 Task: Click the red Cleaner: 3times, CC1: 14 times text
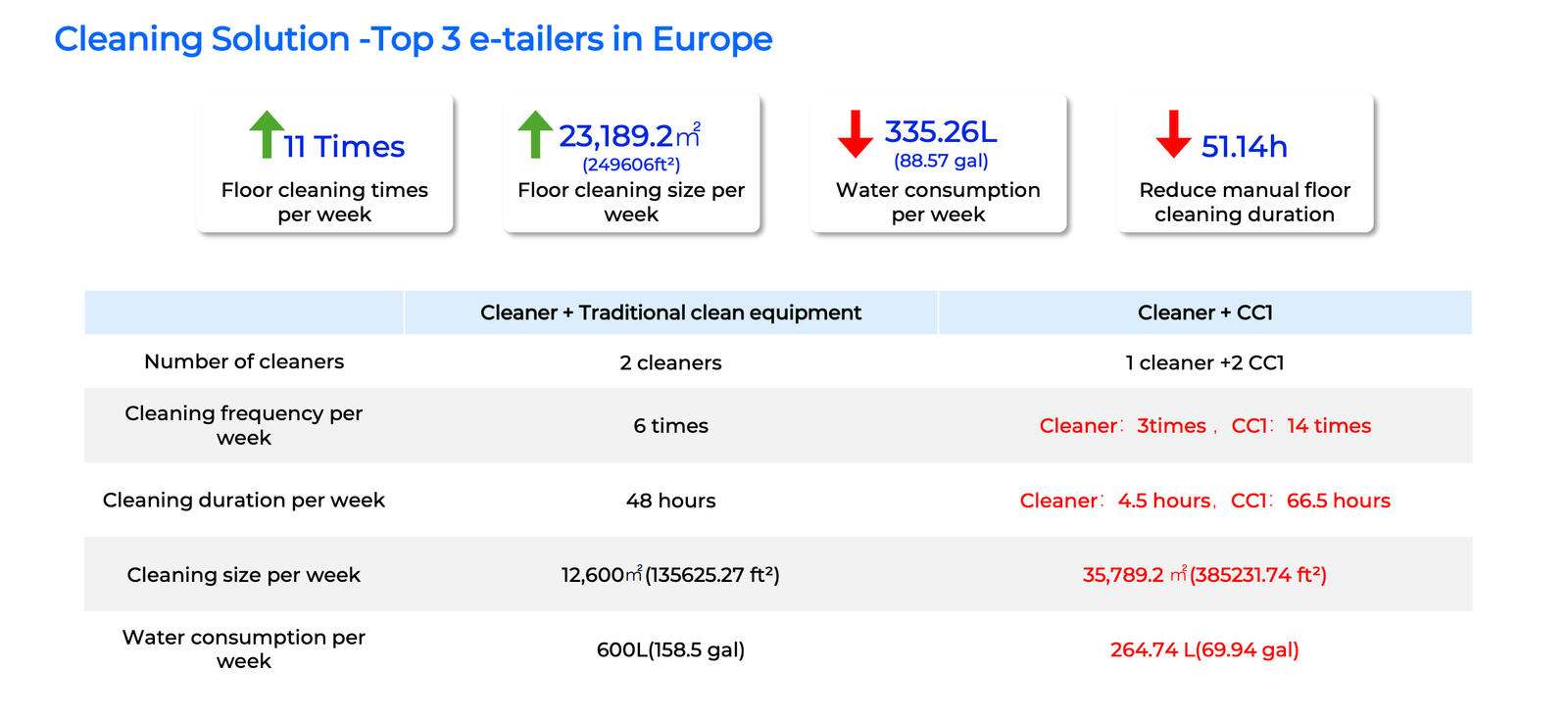[x=1204, y=425]
